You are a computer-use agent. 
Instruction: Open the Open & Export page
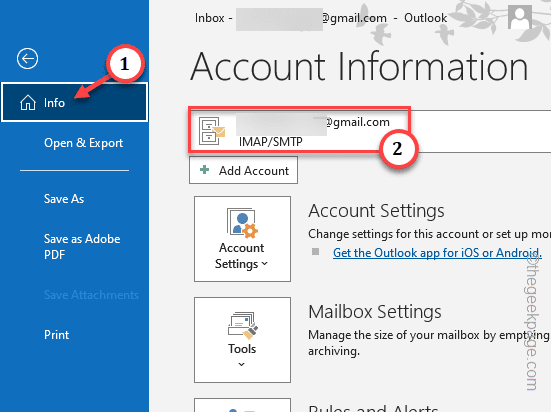pyautogui.click(x=83, y=143)
